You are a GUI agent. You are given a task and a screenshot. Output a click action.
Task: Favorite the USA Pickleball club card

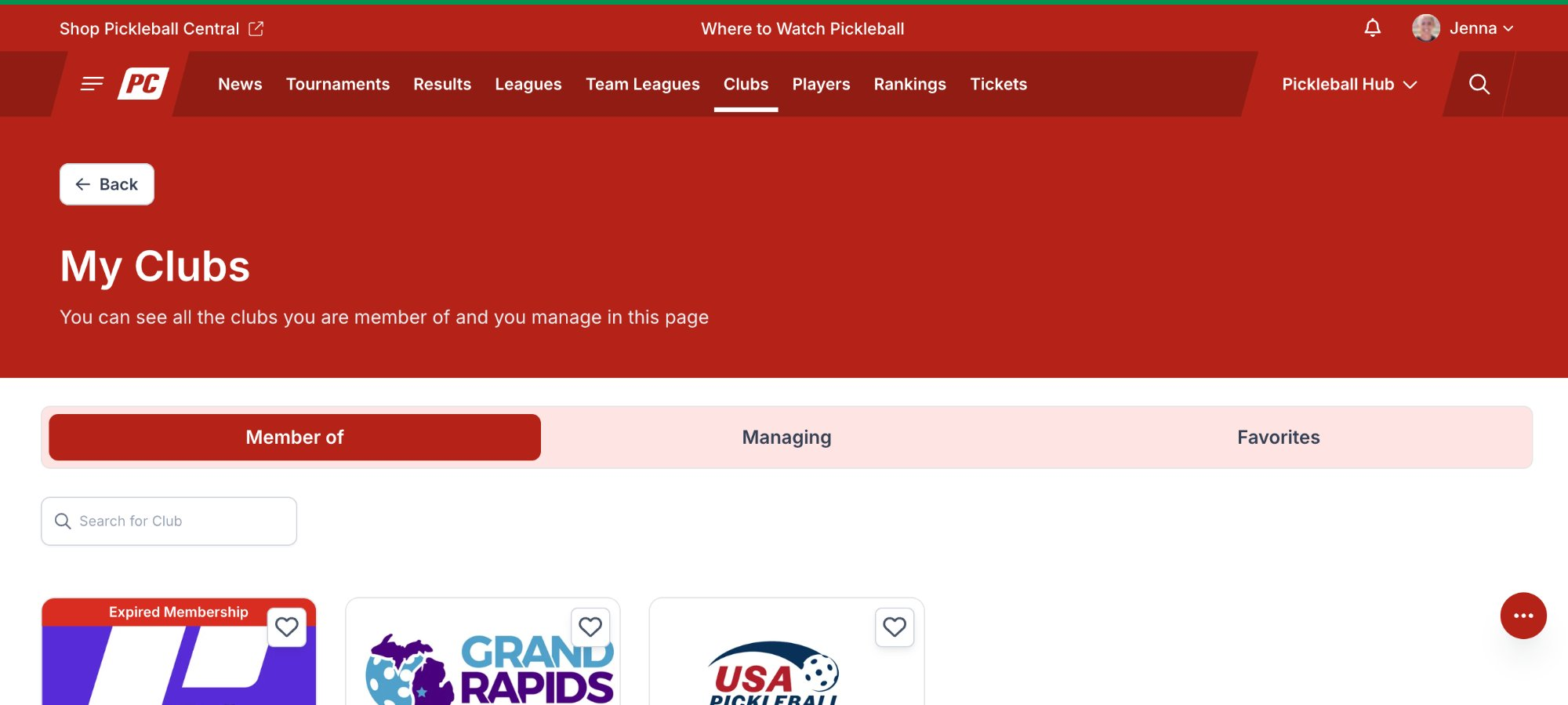pos(895,627)
